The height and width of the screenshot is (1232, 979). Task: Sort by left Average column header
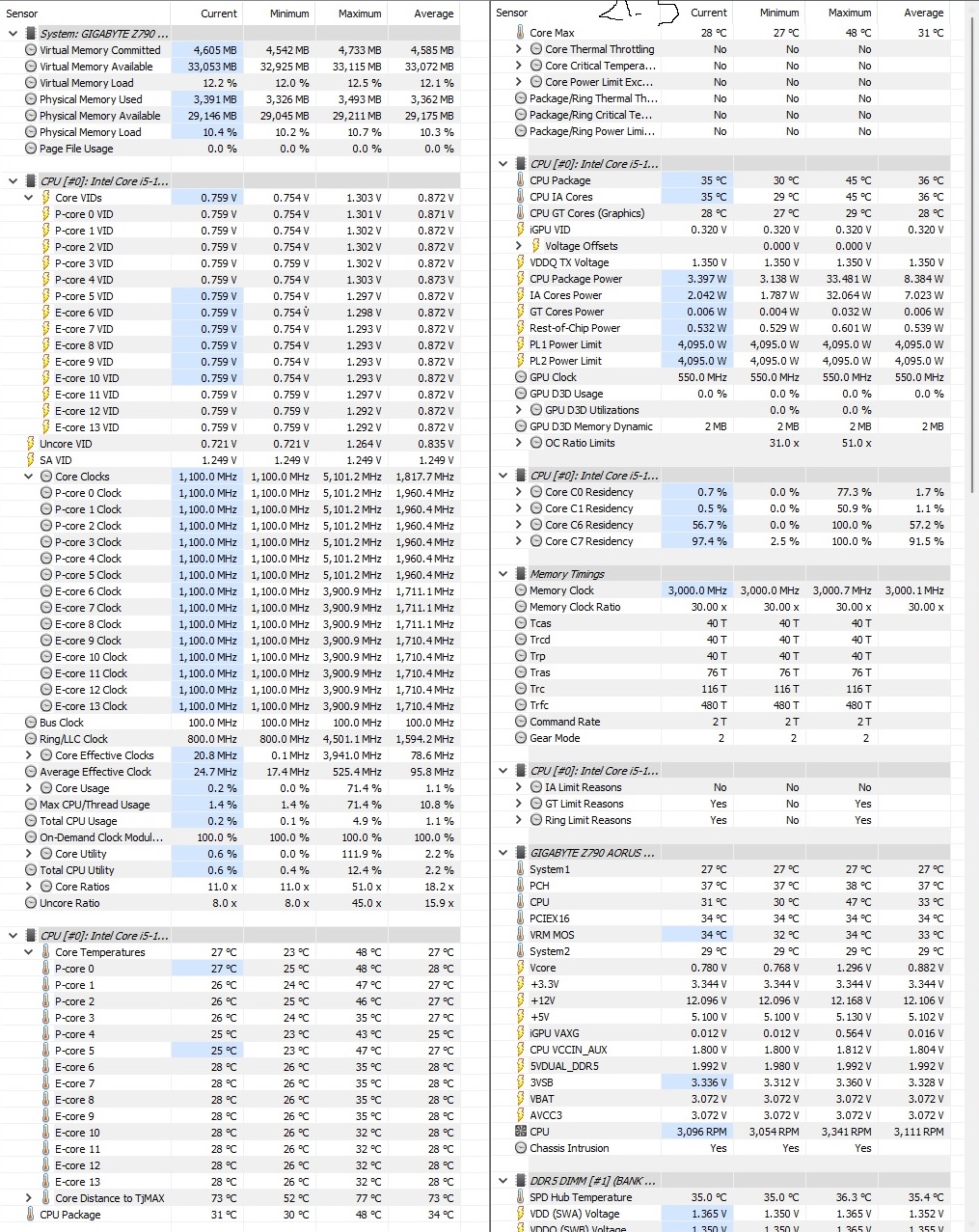[x=434, y=14]
